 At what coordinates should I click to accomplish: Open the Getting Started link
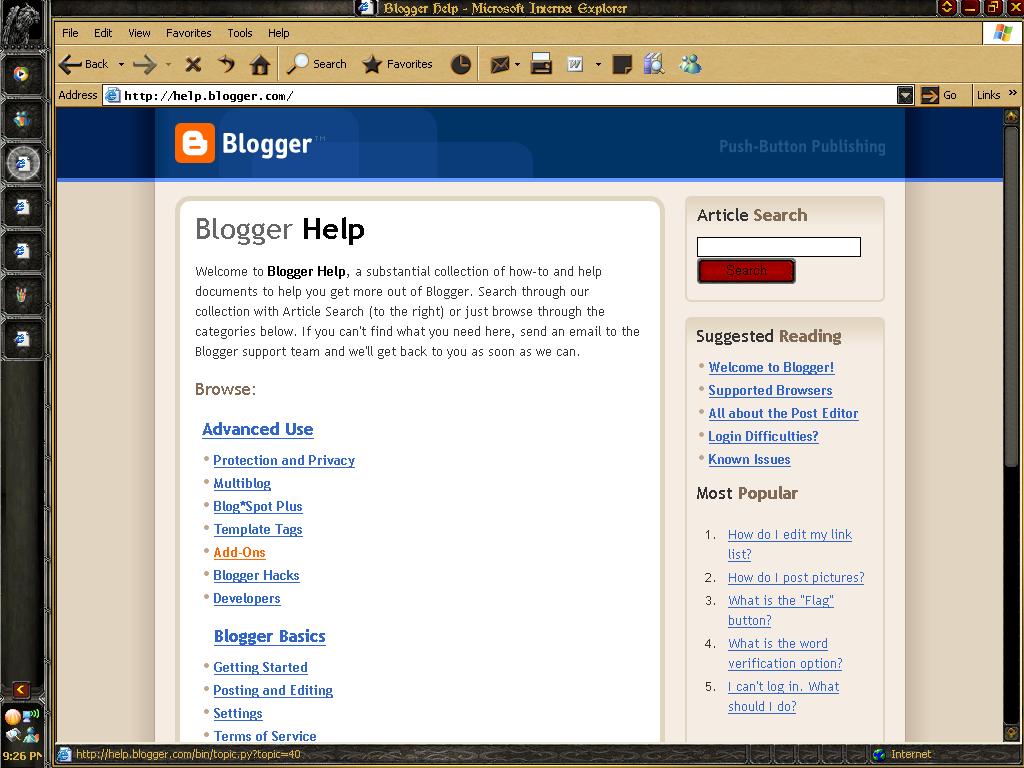(260, 667)
